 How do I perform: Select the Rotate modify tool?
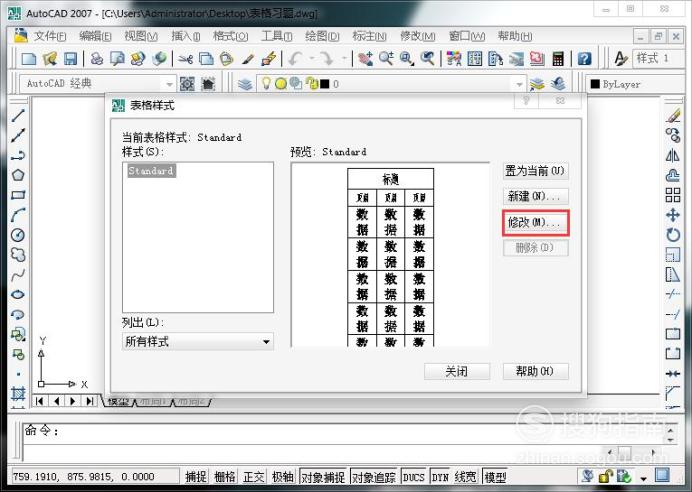673,235
